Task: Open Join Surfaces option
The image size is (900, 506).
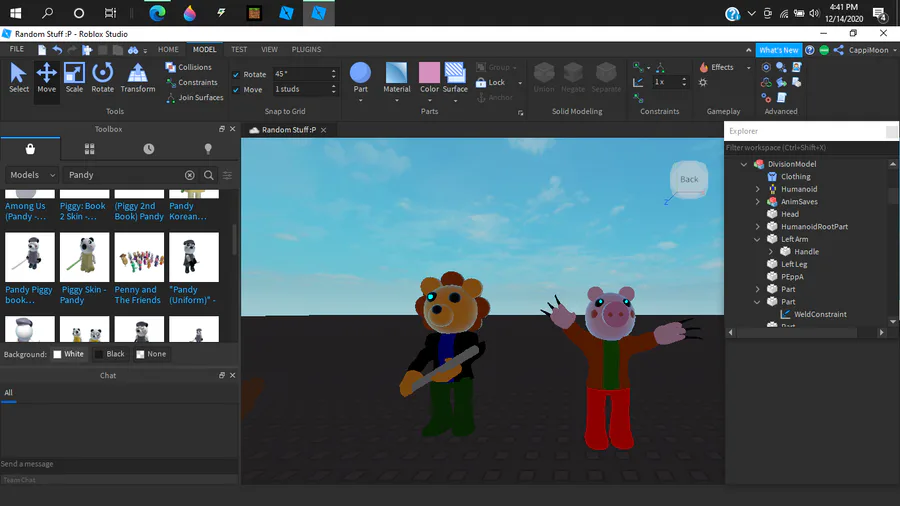Action: (x=195, y=98)
